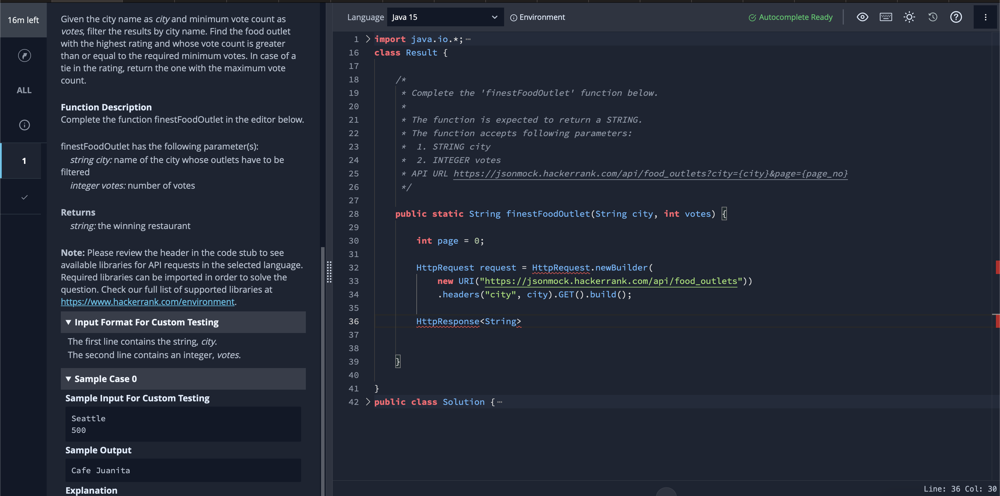This screenshot has height=496, width=1000.
Task: Select the ALL questions sidebar item
Action: 24,91
